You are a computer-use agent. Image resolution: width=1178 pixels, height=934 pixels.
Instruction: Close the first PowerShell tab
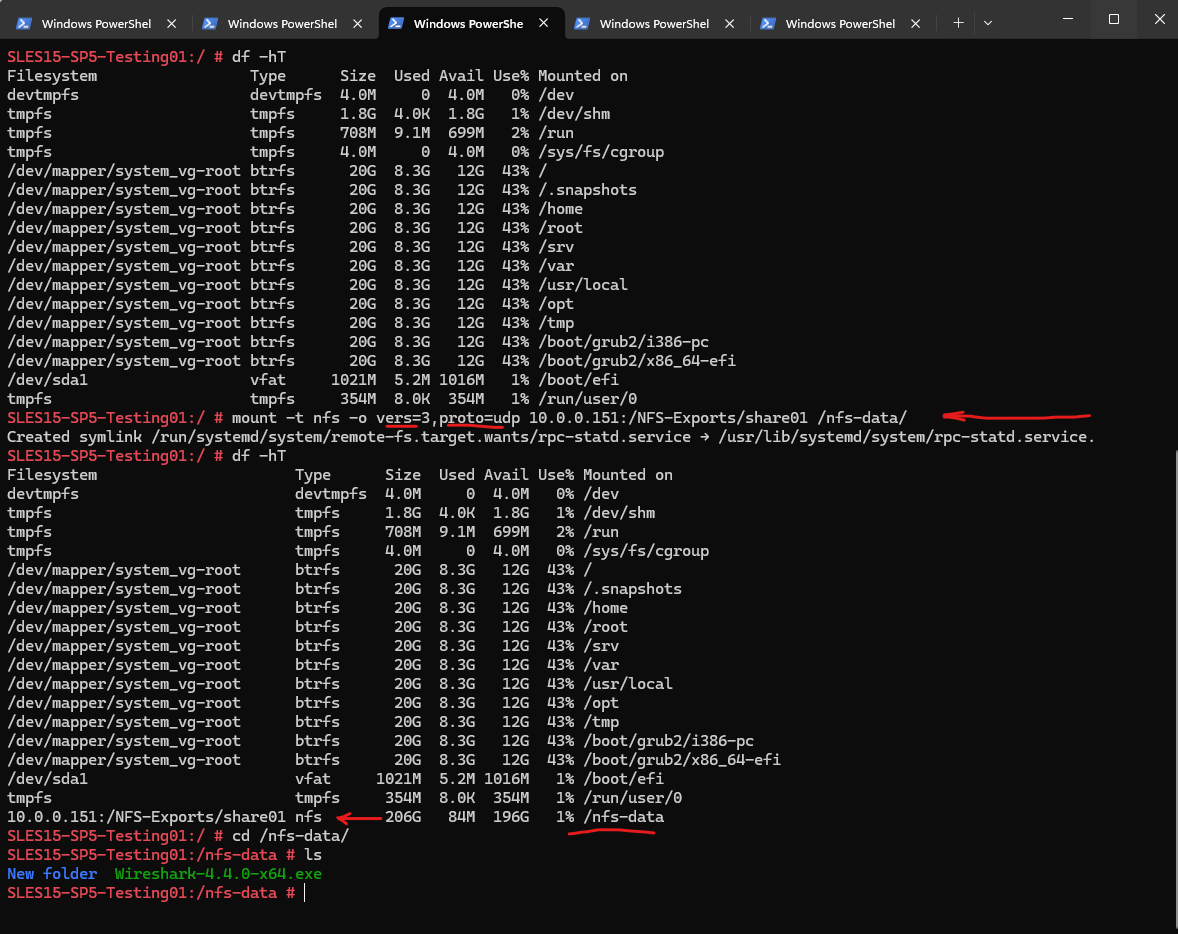pyautogui.click(x=171, y=23)
